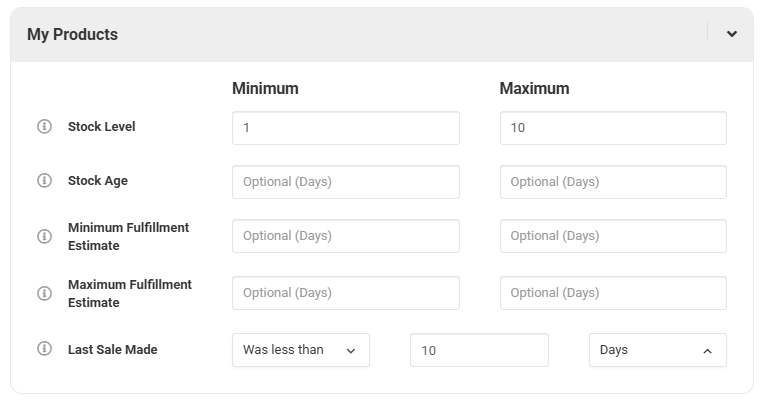Select Minimum Fulfillment Estimate minimum days field
Screen dimensions: 762x400
pos(345,236)
